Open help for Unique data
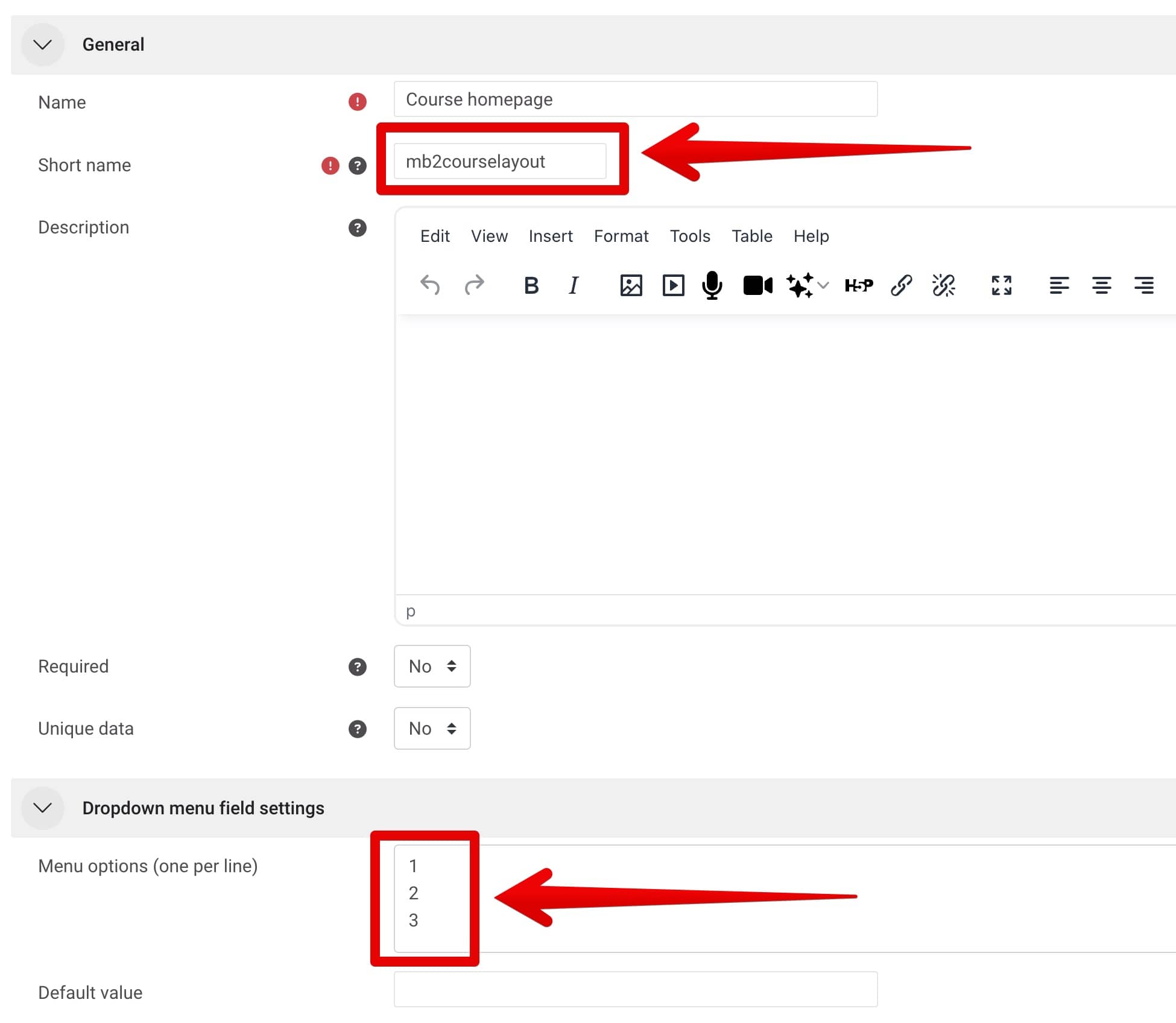 (358, 729)
